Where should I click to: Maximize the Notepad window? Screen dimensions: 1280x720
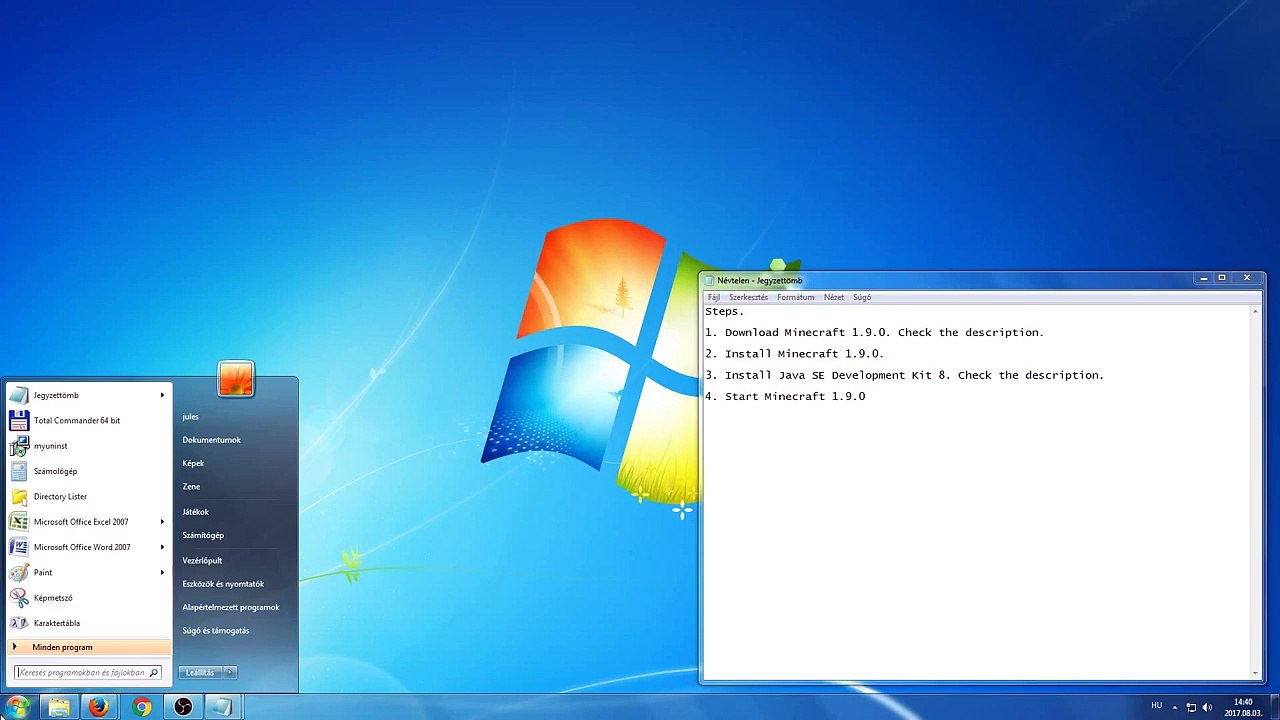pyautogui.click(x=1221, y=278)
